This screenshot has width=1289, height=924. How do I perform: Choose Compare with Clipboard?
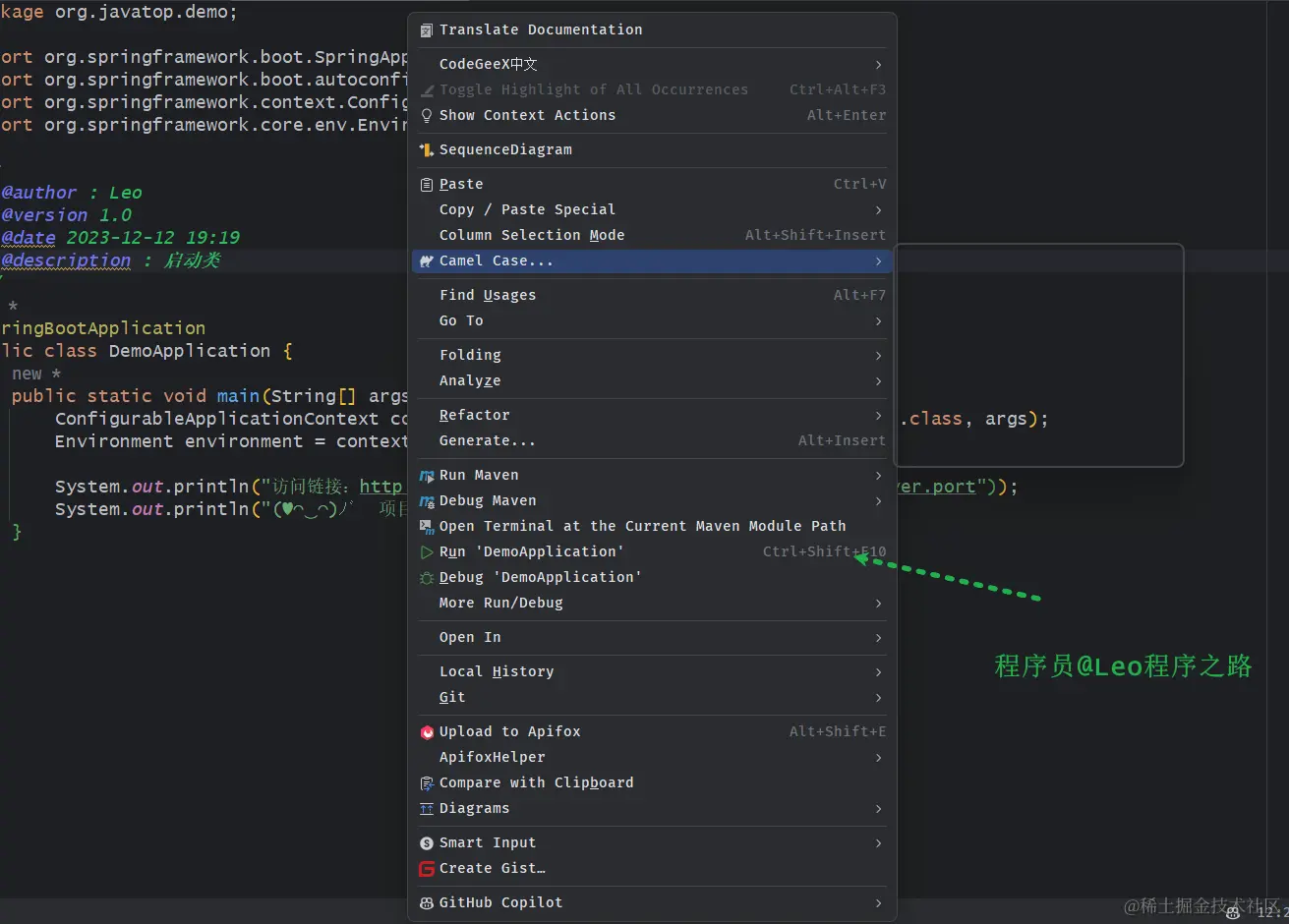[x=652, y=782]
